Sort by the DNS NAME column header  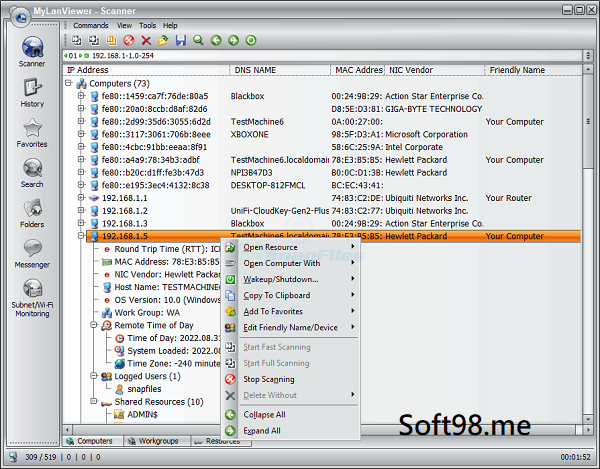coord(280,70)
